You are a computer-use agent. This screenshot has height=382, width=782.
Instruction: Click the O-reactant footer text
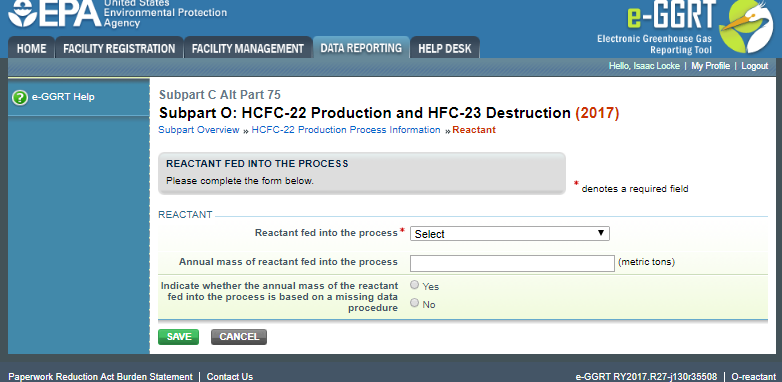tap(754, 377)
